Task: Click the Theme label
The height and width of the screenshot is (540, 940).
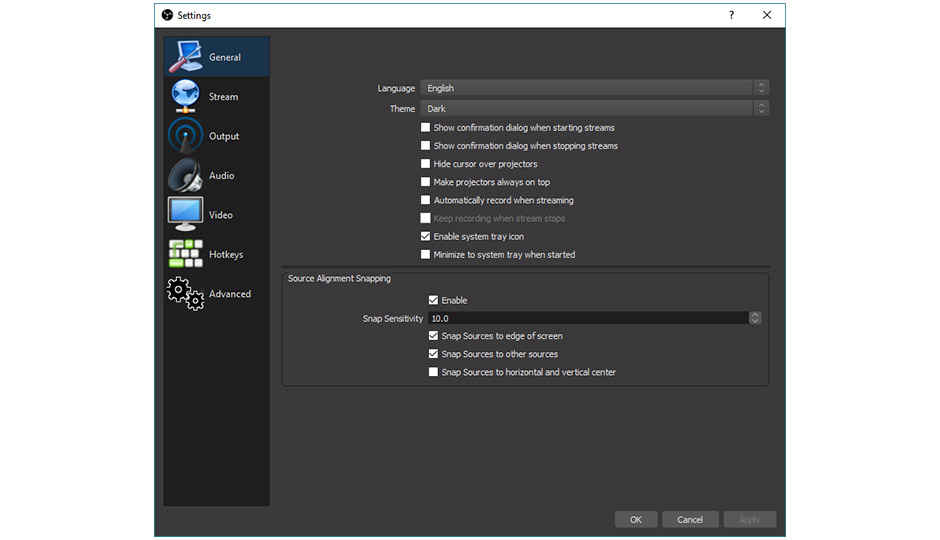Action: click(x=402, y=108)
